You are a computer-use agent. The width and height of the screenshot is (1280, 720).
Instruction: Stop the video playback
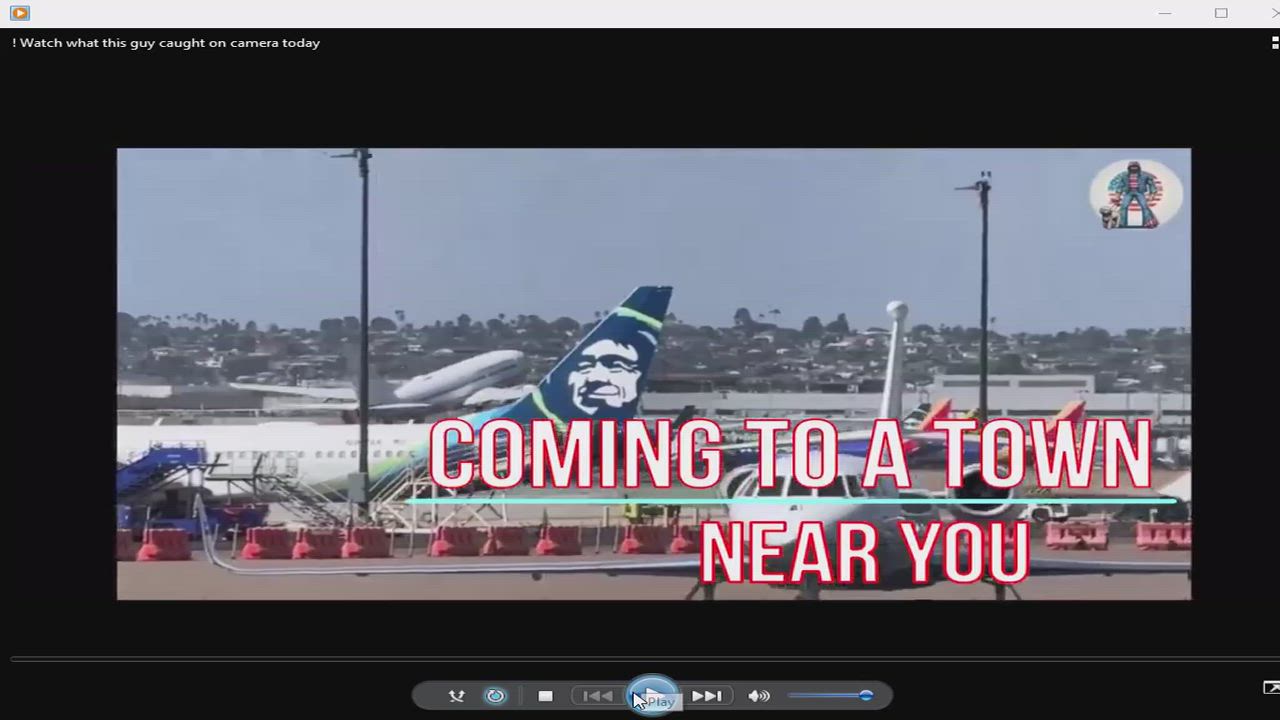[545, 696]
